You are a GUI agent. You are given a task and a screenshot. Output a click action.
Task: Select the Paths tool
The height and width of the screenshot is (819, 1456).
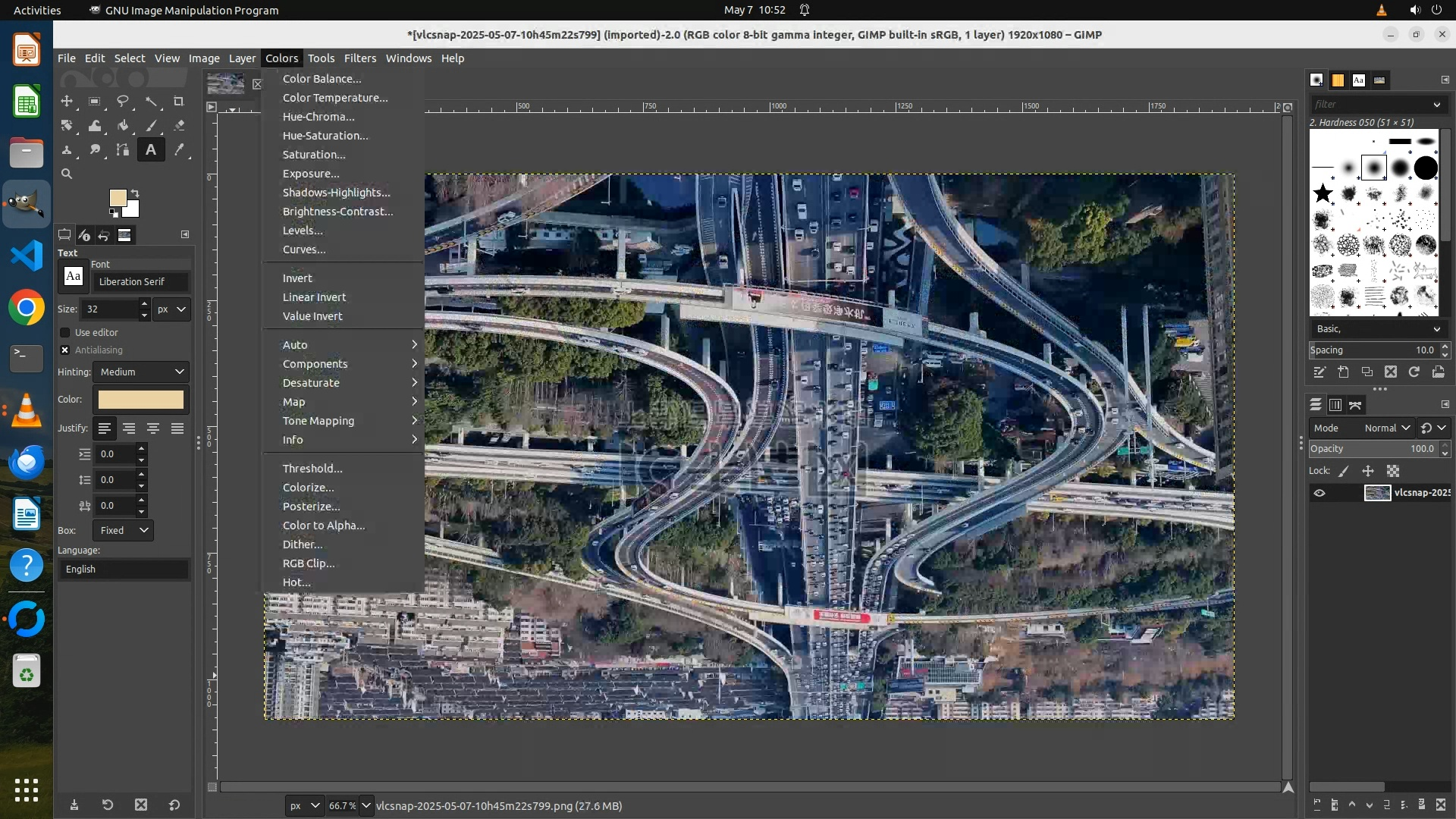pyautogui.click(x=122, y=150)
